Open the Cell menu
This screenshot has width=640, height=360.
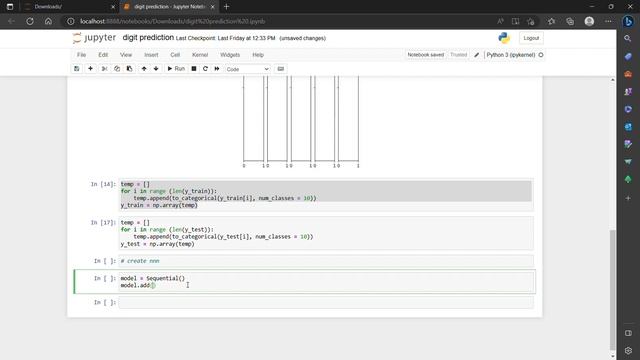[x=175, y=55]
